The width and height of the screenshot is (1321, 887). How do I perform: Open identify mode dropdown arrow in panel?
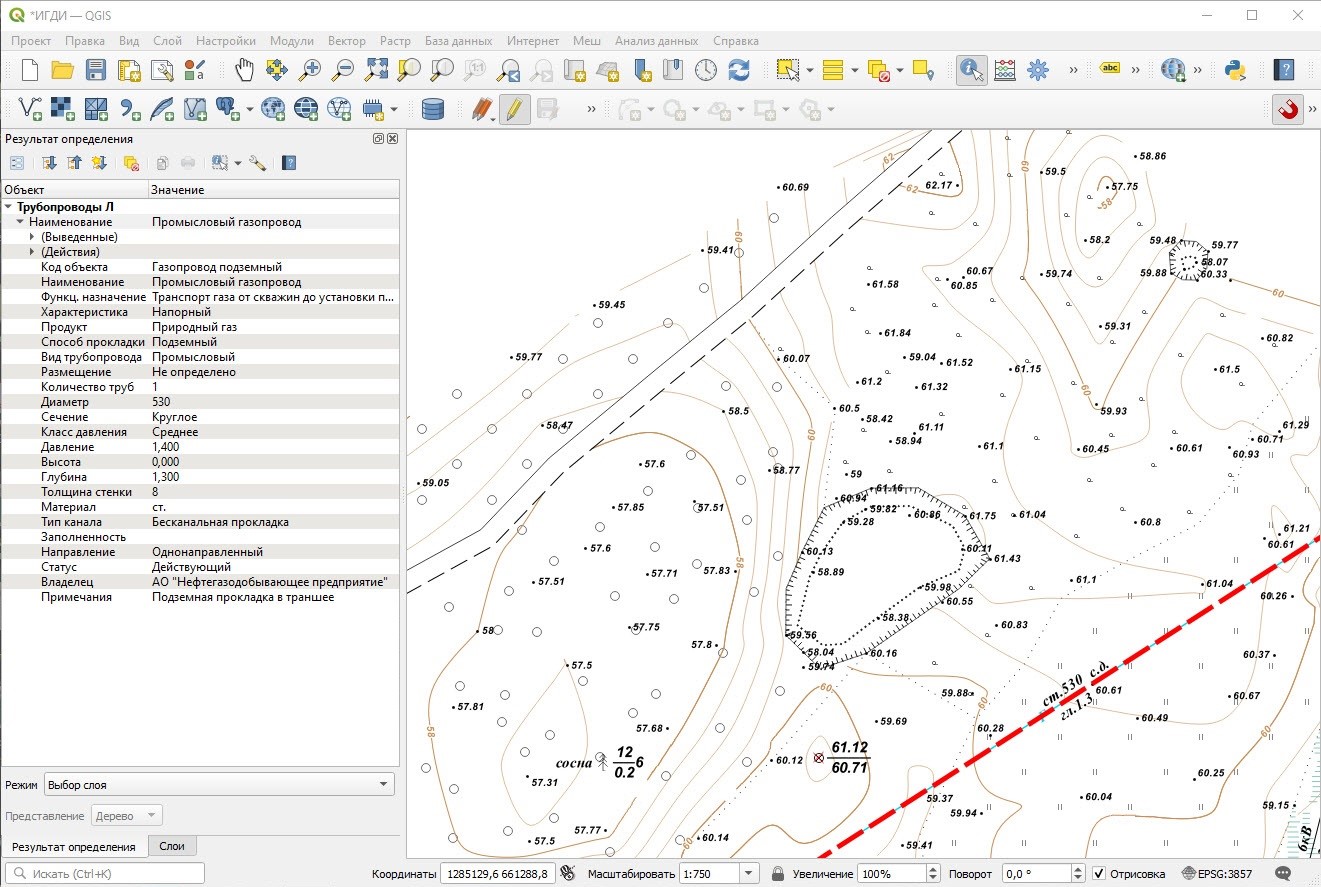coord(236,163)
